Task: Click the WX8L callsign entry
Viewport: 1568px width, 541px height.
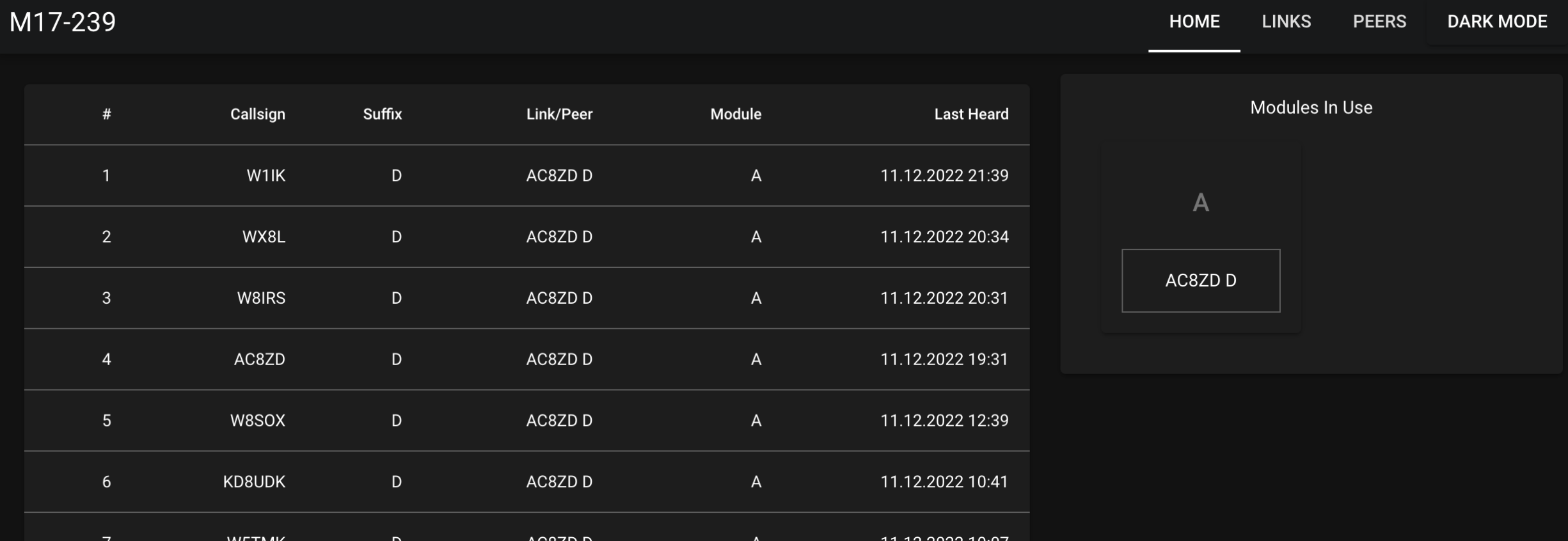Action: (x=264, y=237)
